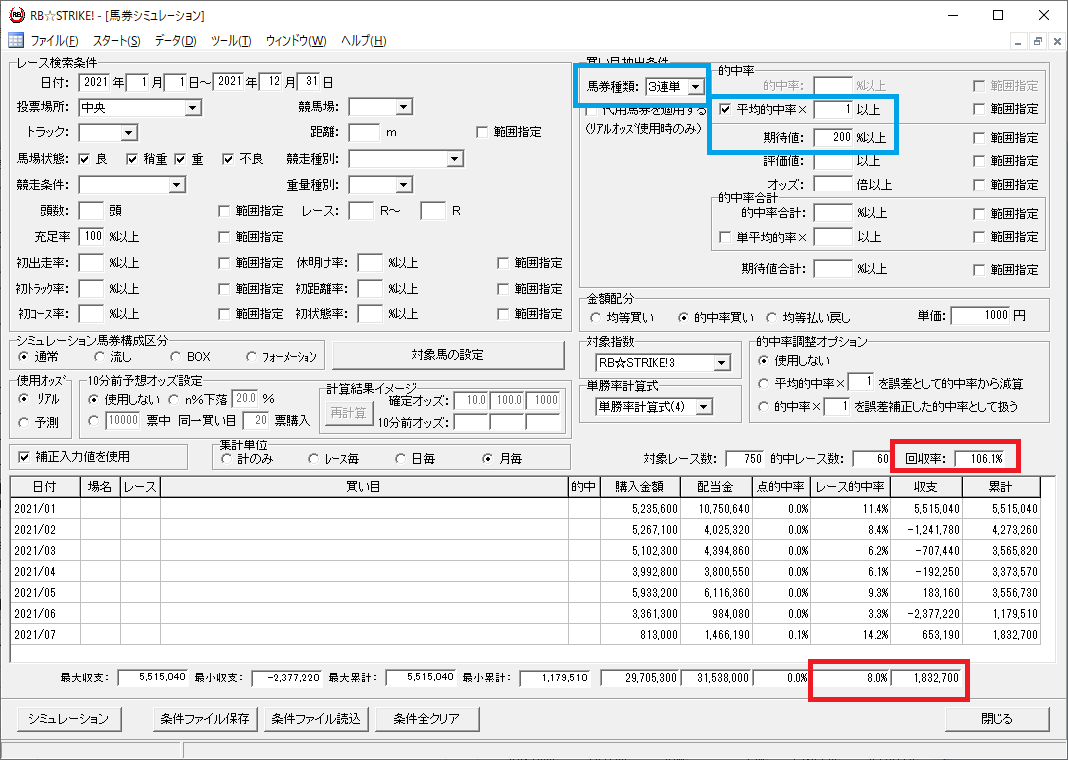This screenshot has width=1068, height=760.
Task: Uncheck the 稍重 track condition checkbox
Action: tap(132, 159)
